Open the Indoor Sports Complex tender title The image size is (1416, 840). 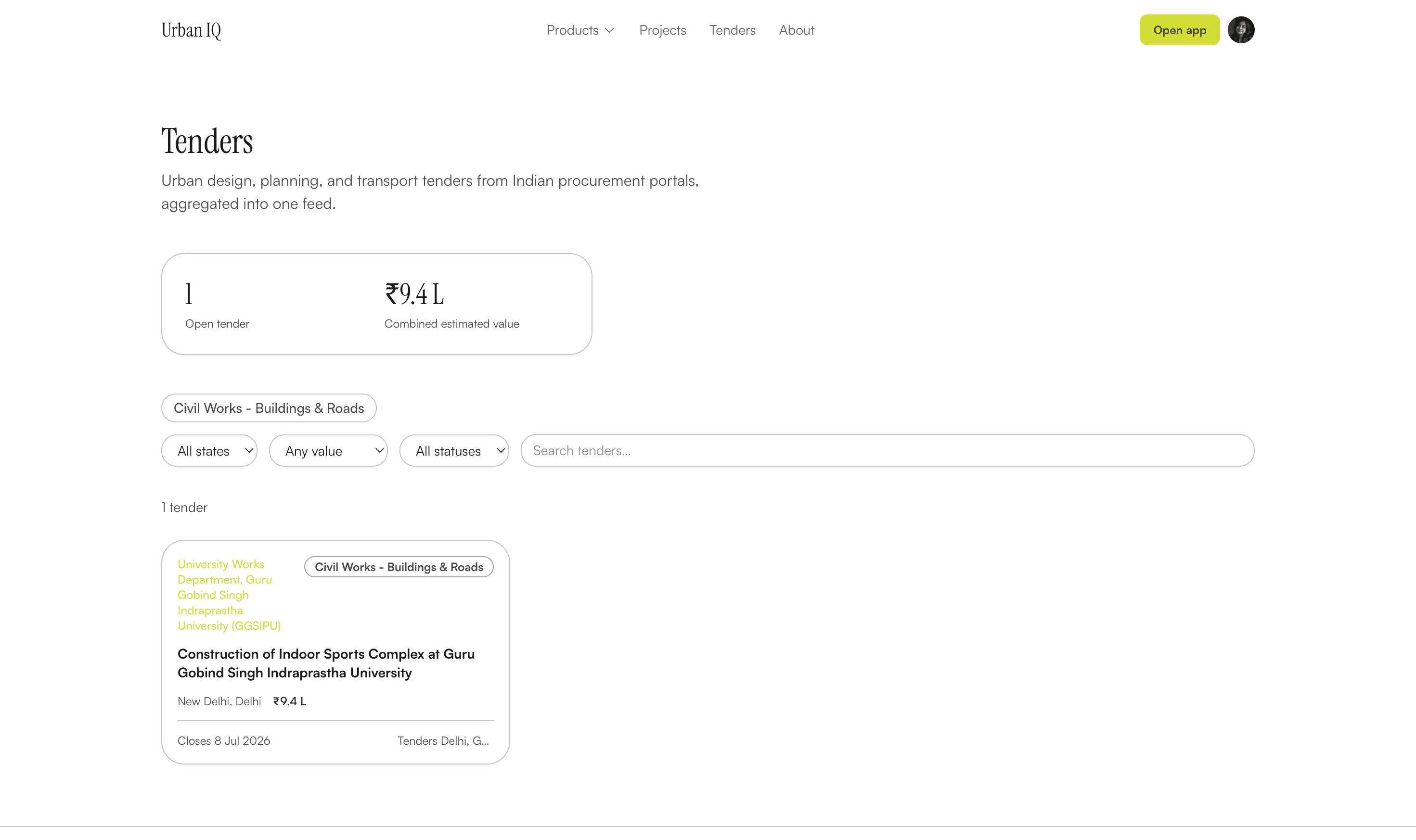pos(326,663)
